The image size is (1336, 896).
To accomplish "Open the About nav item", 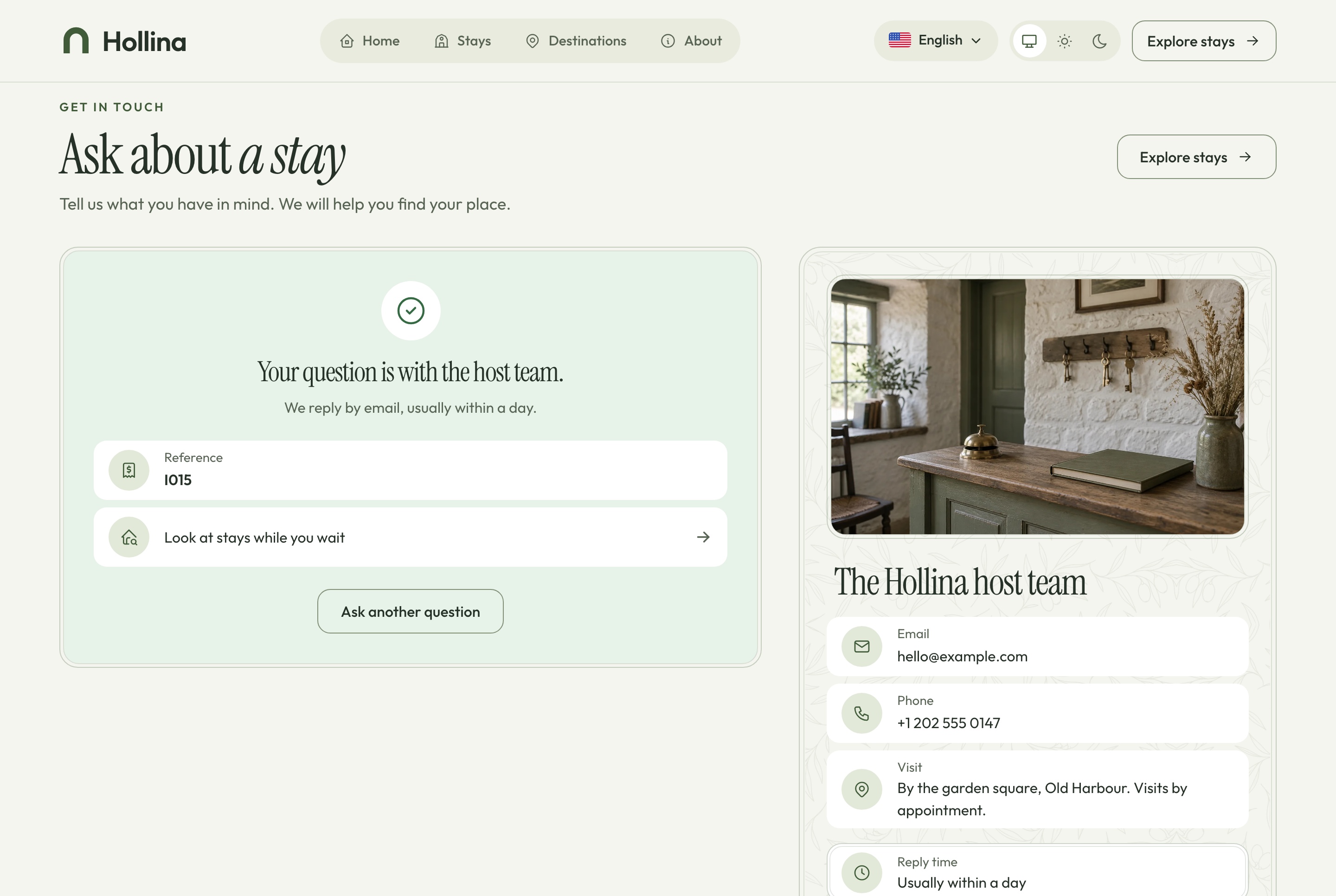I will pos(692,41).
